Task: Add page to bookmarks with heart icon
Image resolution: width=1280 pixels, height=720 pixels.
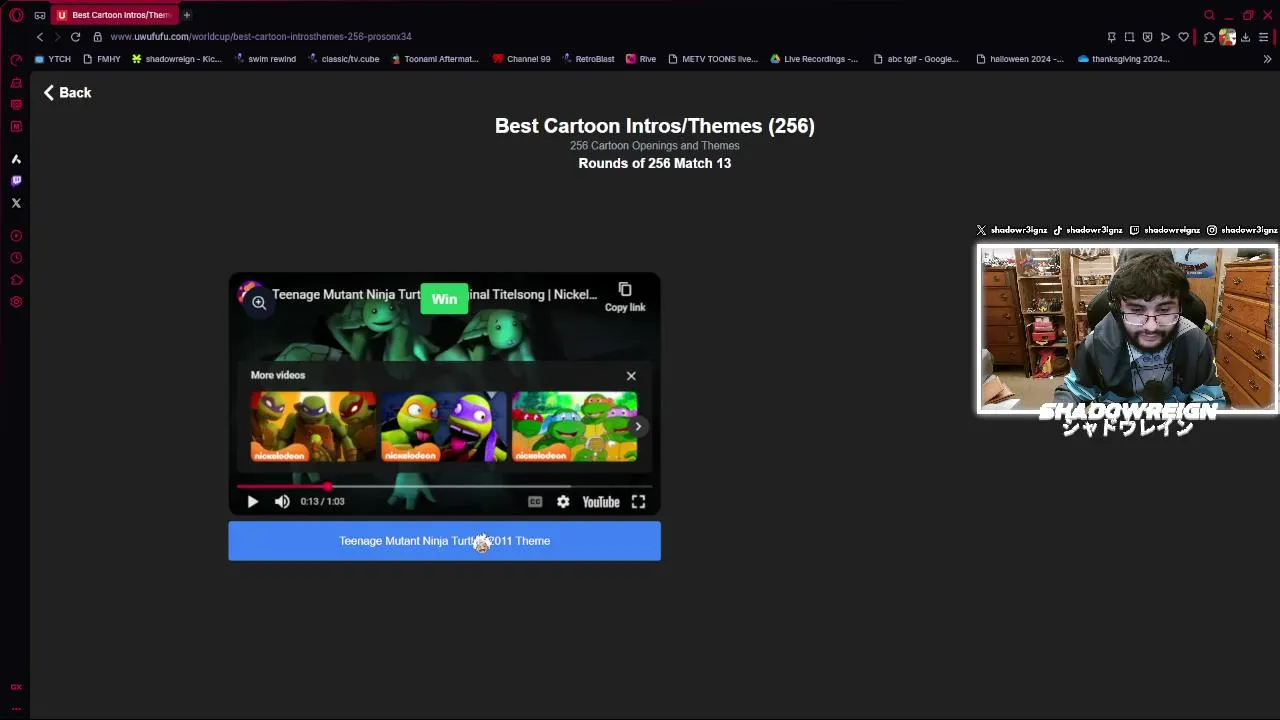Action: click(1183, 37)
